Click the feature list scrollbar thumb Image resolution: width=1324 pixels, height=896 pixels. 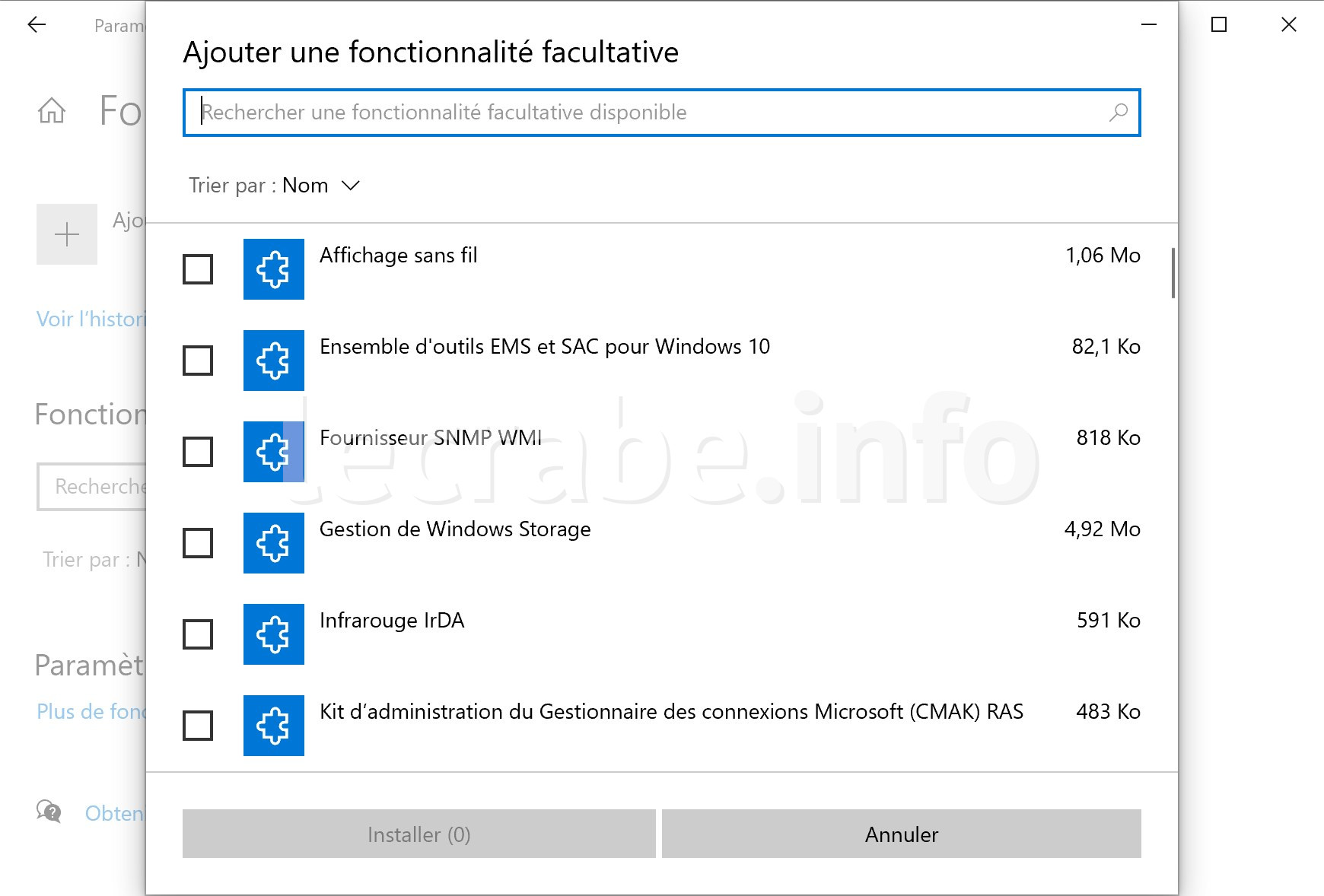click(x=1173, y=273)
